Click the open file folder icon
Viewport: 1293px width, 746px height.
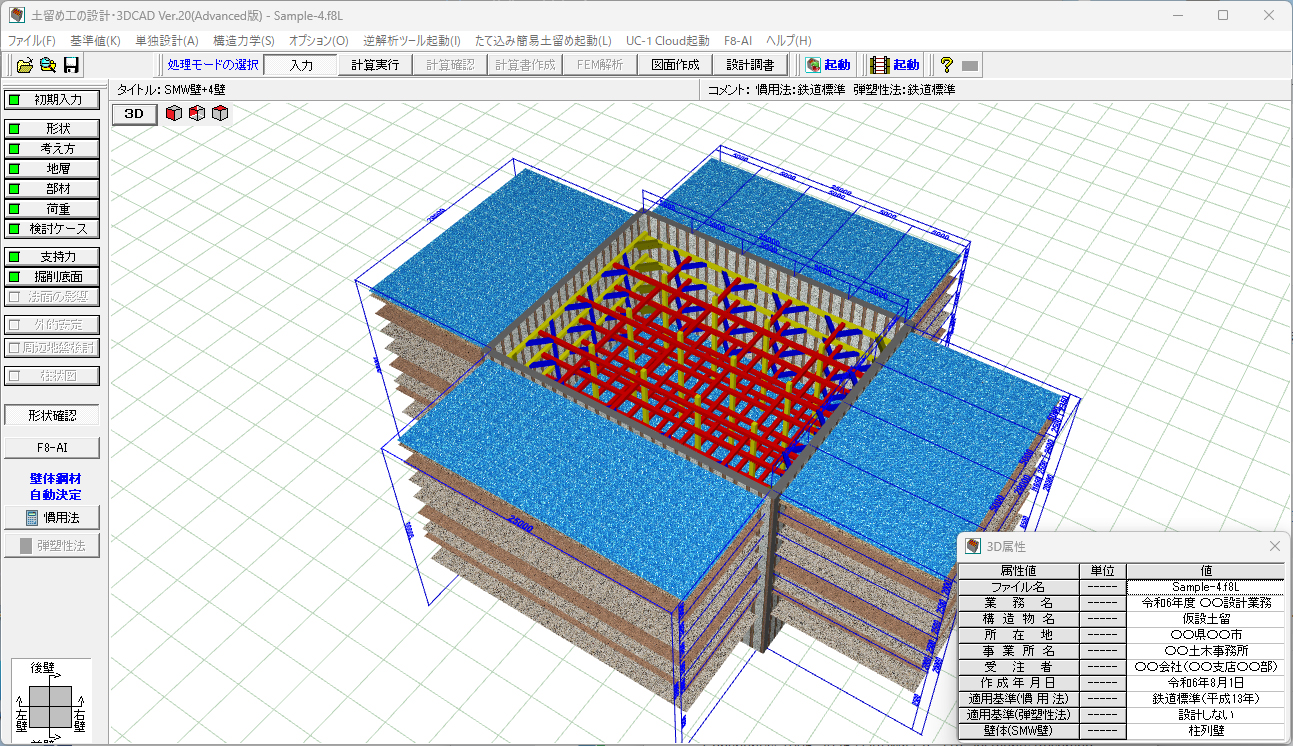[x=25, y=65]
